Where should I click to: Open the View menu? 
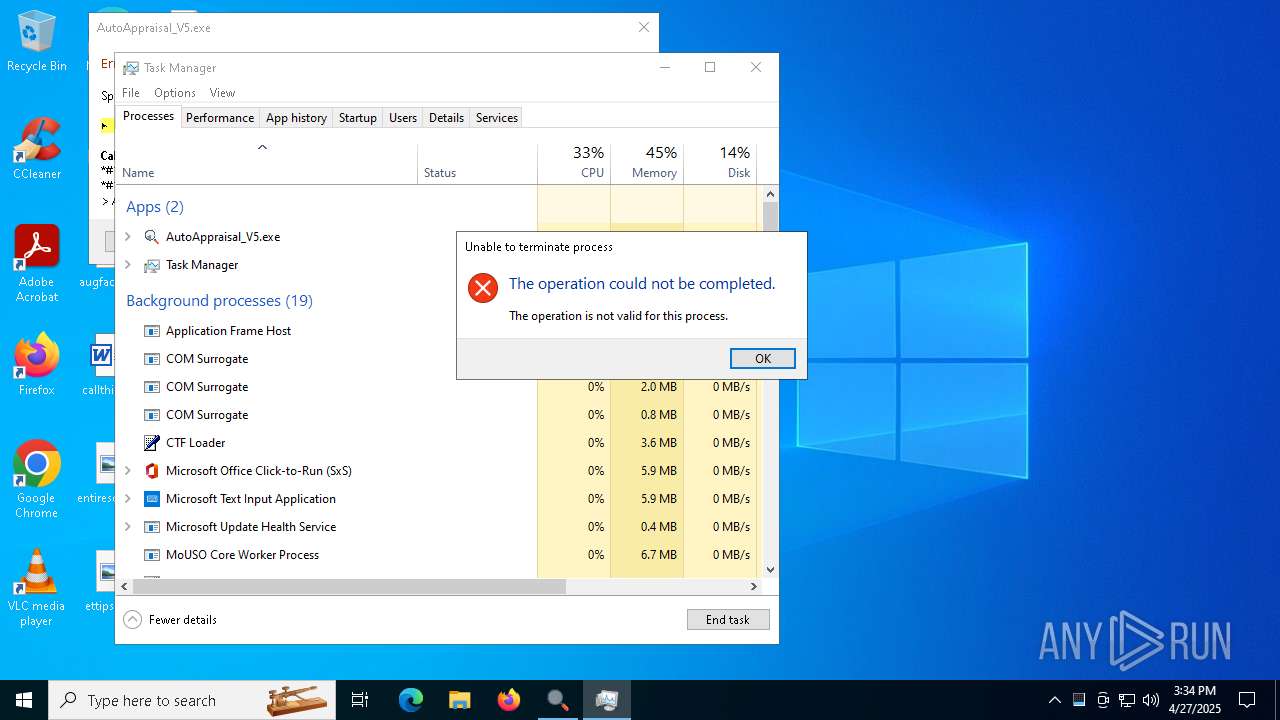(222, 92)
